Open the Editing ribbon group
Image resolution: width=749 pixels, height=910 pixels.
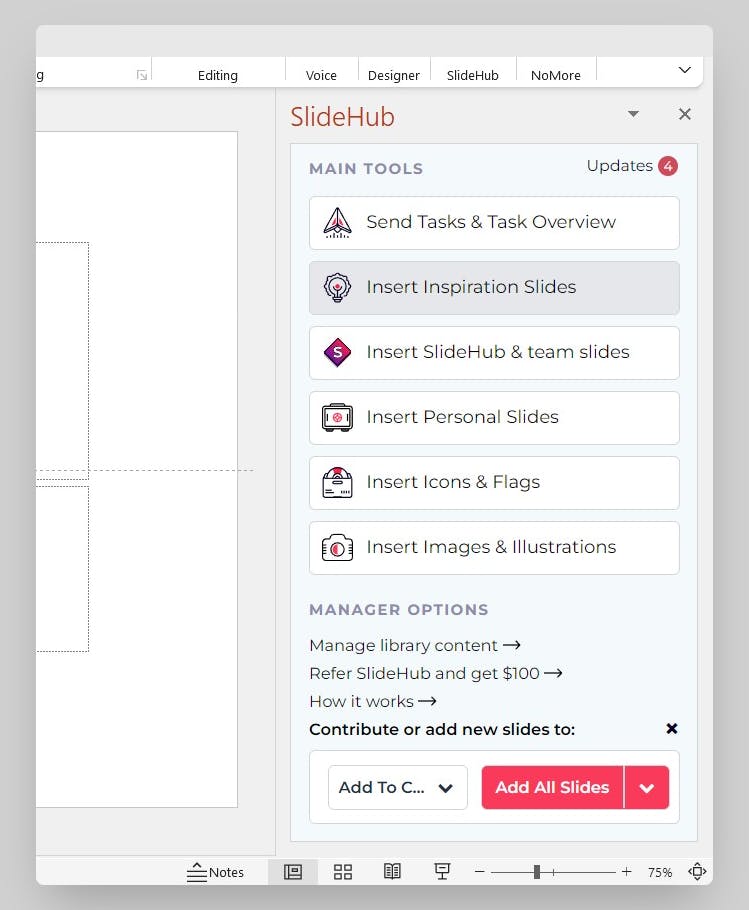(218, 75)
